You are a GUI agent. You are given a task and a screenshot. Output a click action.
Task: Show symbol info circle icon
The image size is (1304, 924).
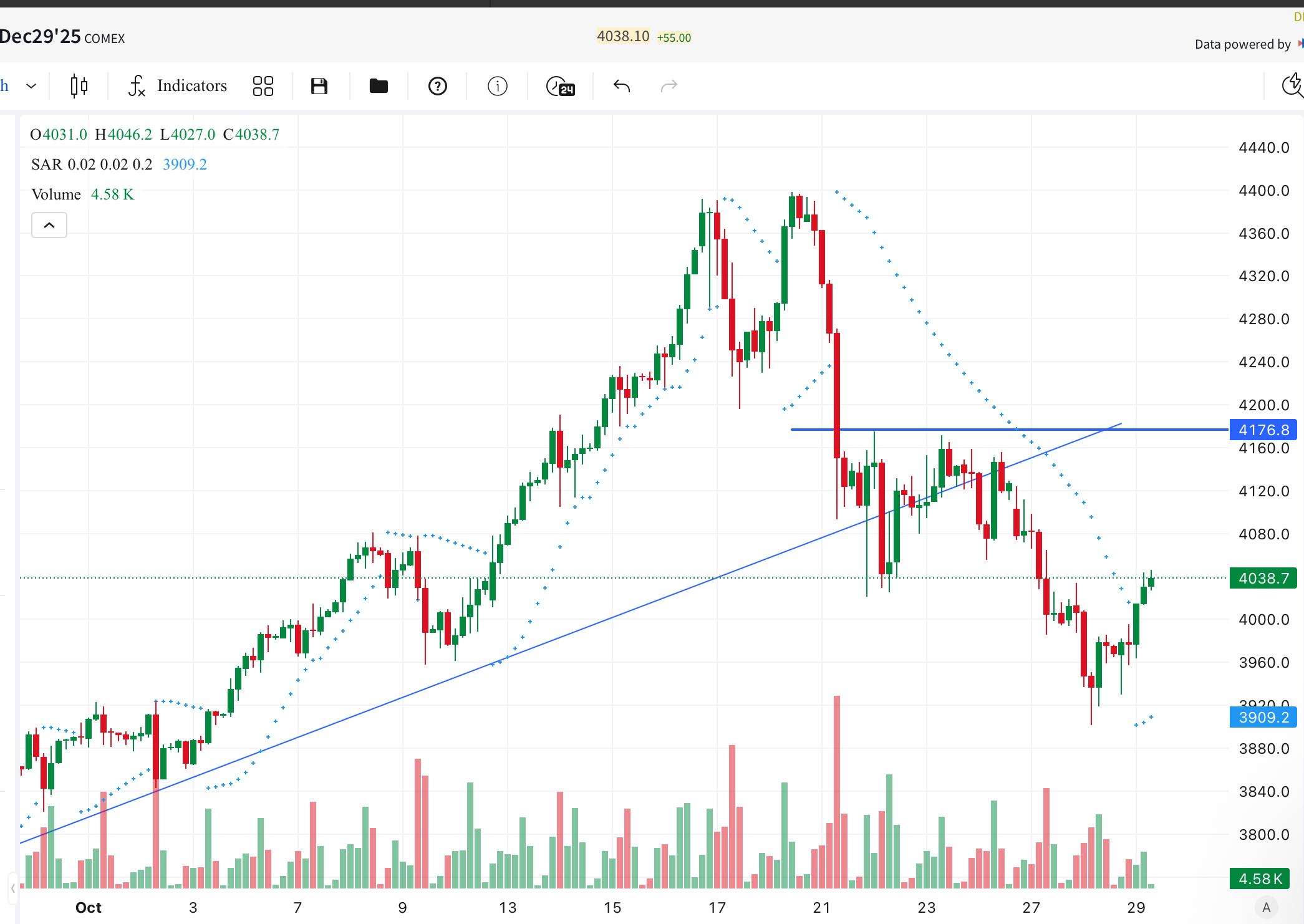tap(497, 86)
